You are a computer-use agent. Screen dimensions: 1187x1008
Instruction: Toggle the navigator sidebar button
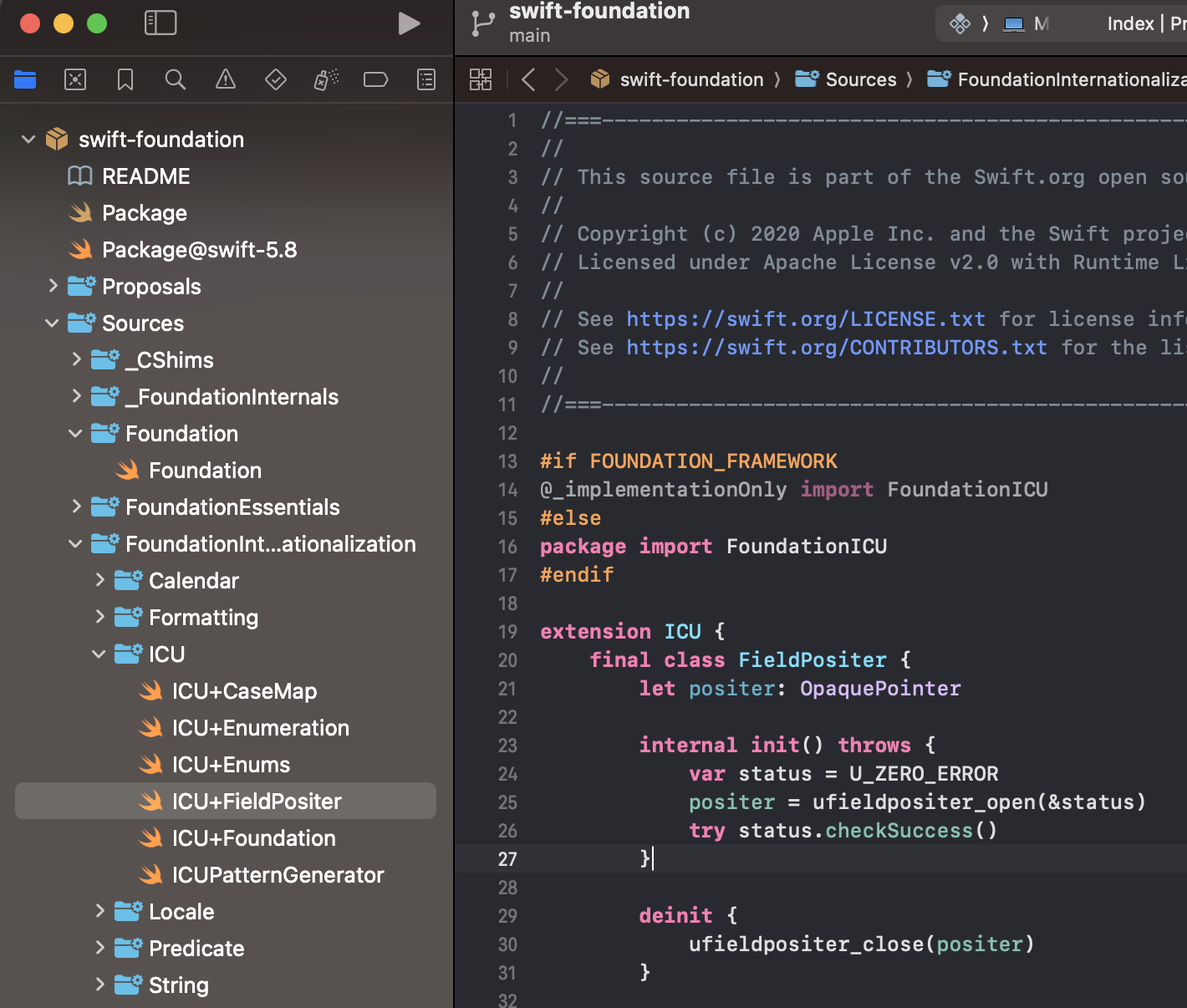click(x=160, y=23)
